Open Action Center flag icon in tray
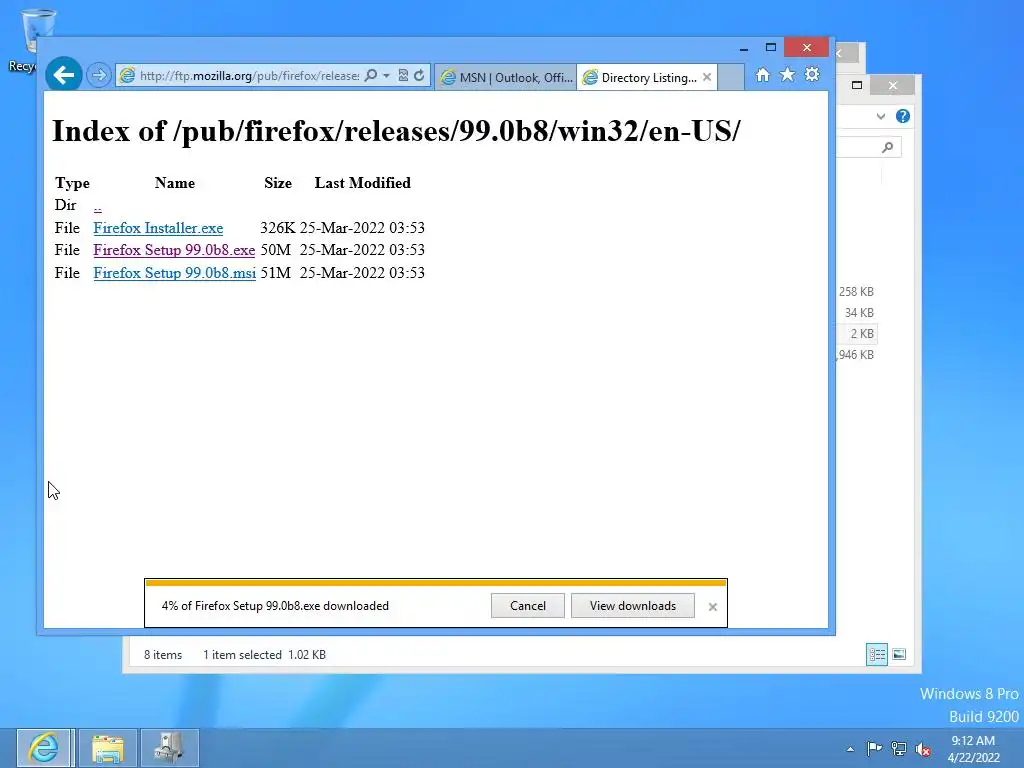 pyautogui.click(x=874, y=748)
